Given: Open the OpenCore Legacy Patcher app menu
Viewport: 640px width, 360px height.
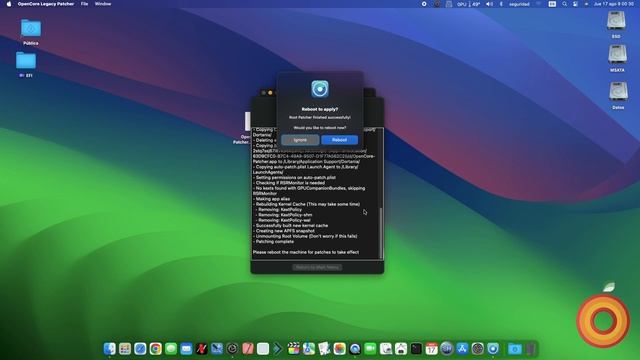Looking at the screenshot, I should (46, 4).
